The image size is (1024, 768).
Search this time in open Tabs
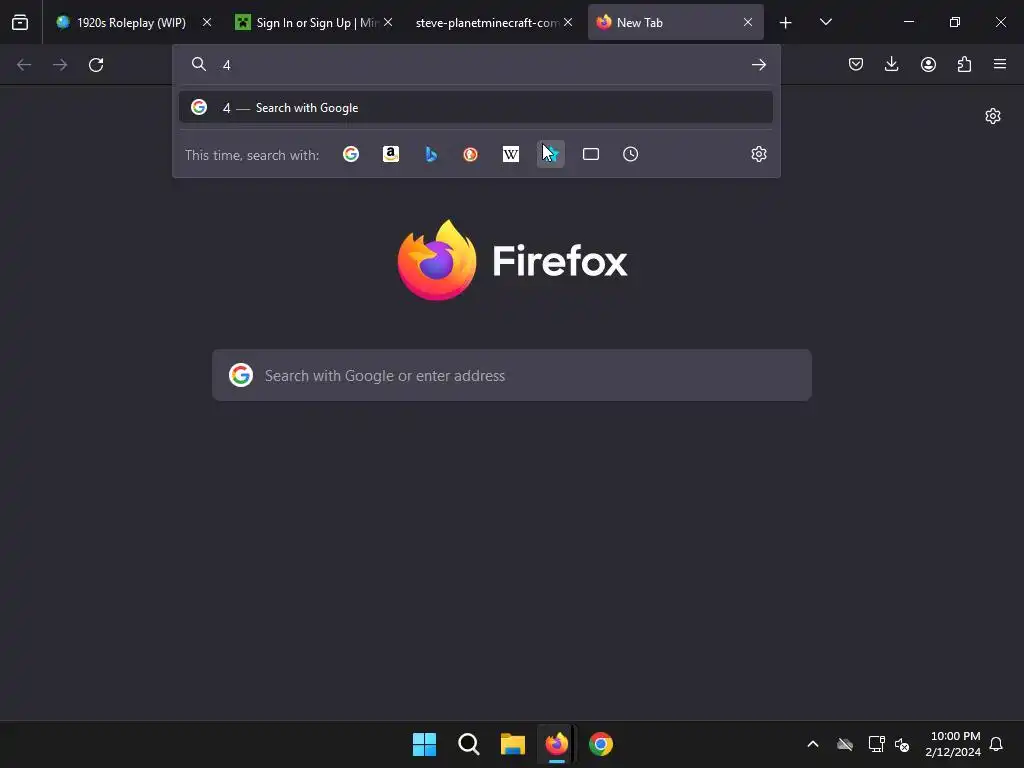tap(590, 154)
